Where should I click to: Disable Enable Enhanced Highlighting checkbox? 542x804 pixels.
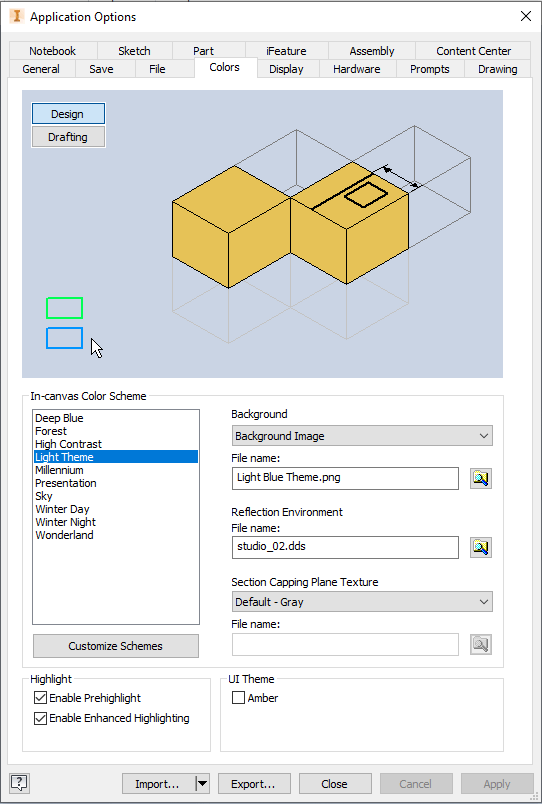(40, 718)
